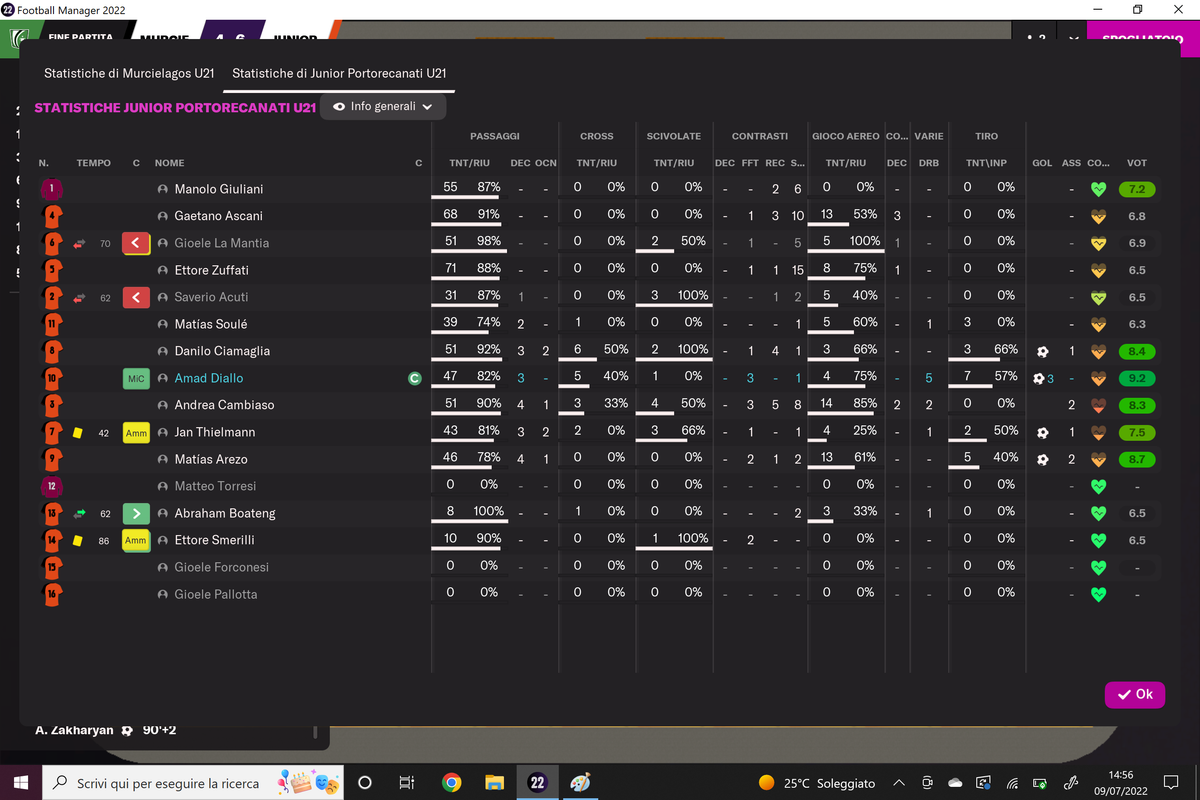Show hidden system tray icons
Screen dimensions: 1200x800
pos(899,783)
